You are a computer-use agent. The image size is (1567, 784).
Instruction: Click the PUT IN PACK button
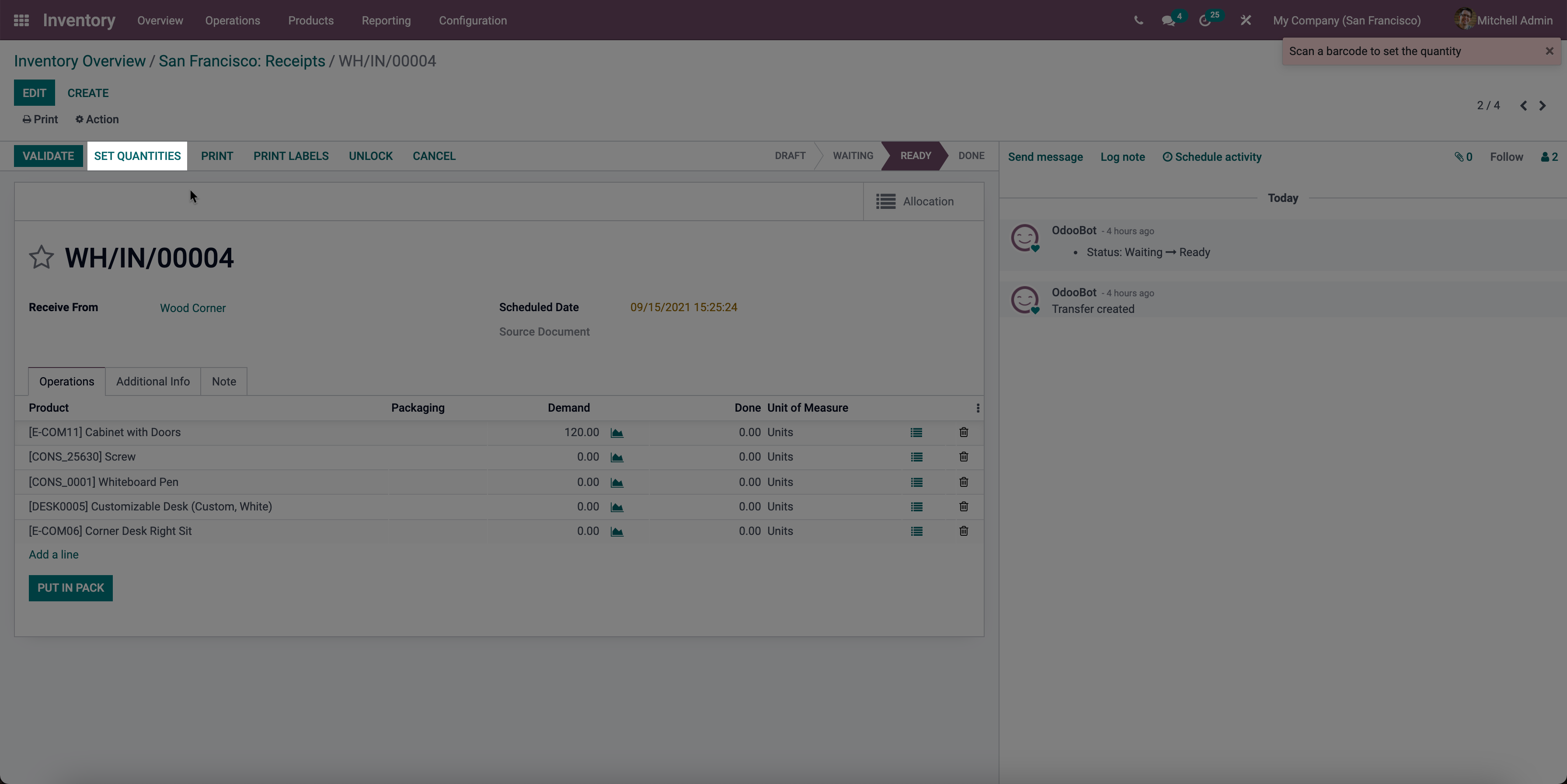70,588
